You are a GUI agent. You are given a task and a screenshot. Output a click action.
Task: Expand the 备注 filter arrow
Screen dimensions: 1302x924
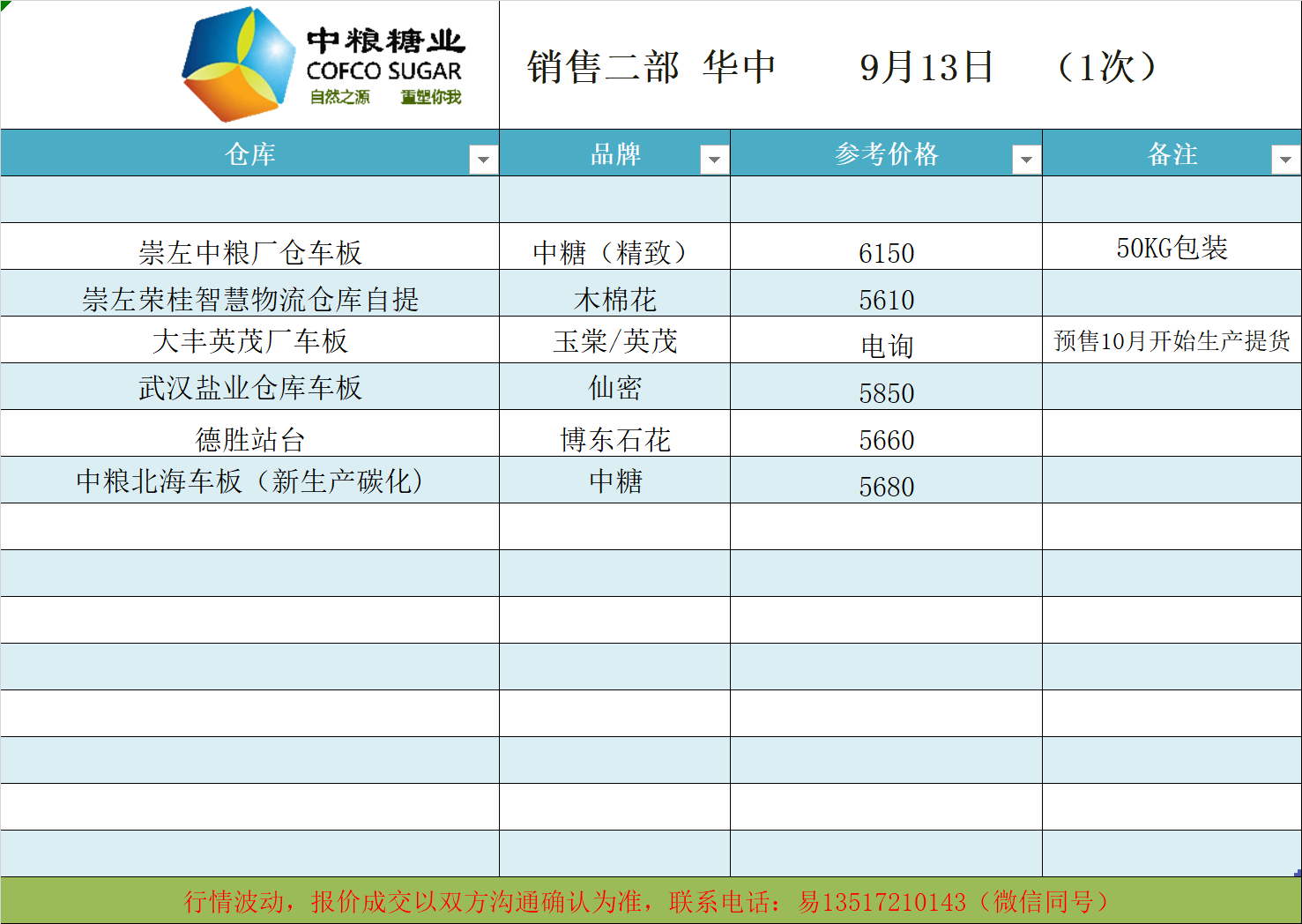click(x=1284, y=160)
